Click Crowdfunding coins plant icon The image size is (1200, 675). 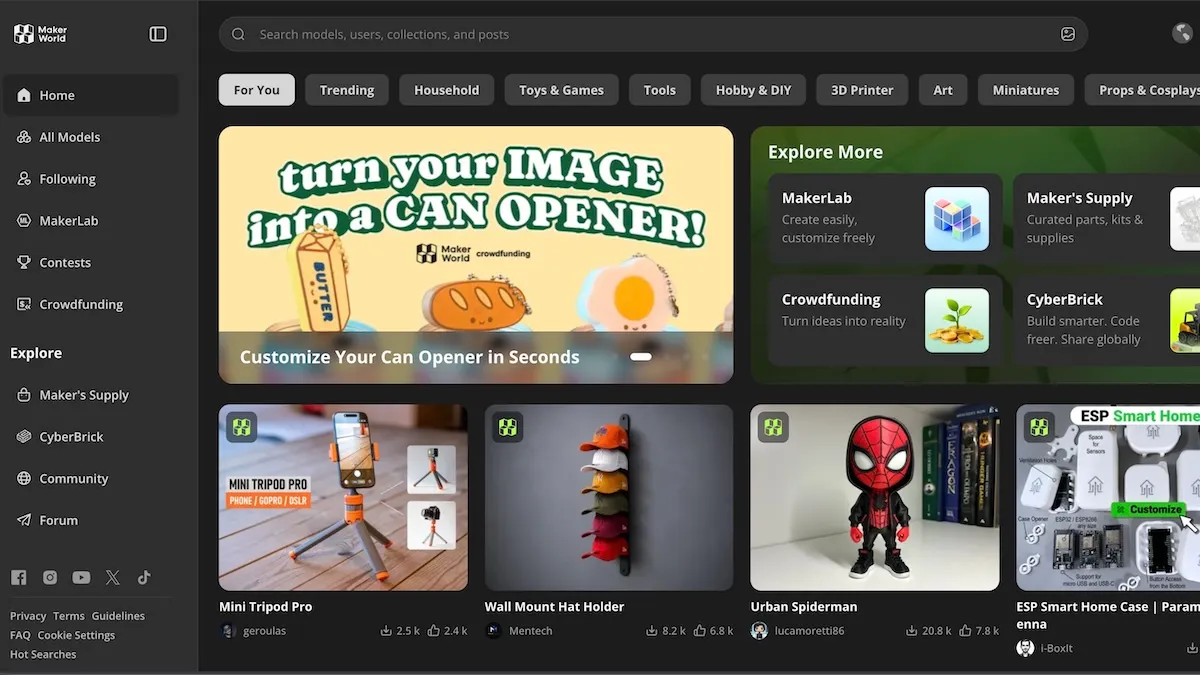coord(957,320)
